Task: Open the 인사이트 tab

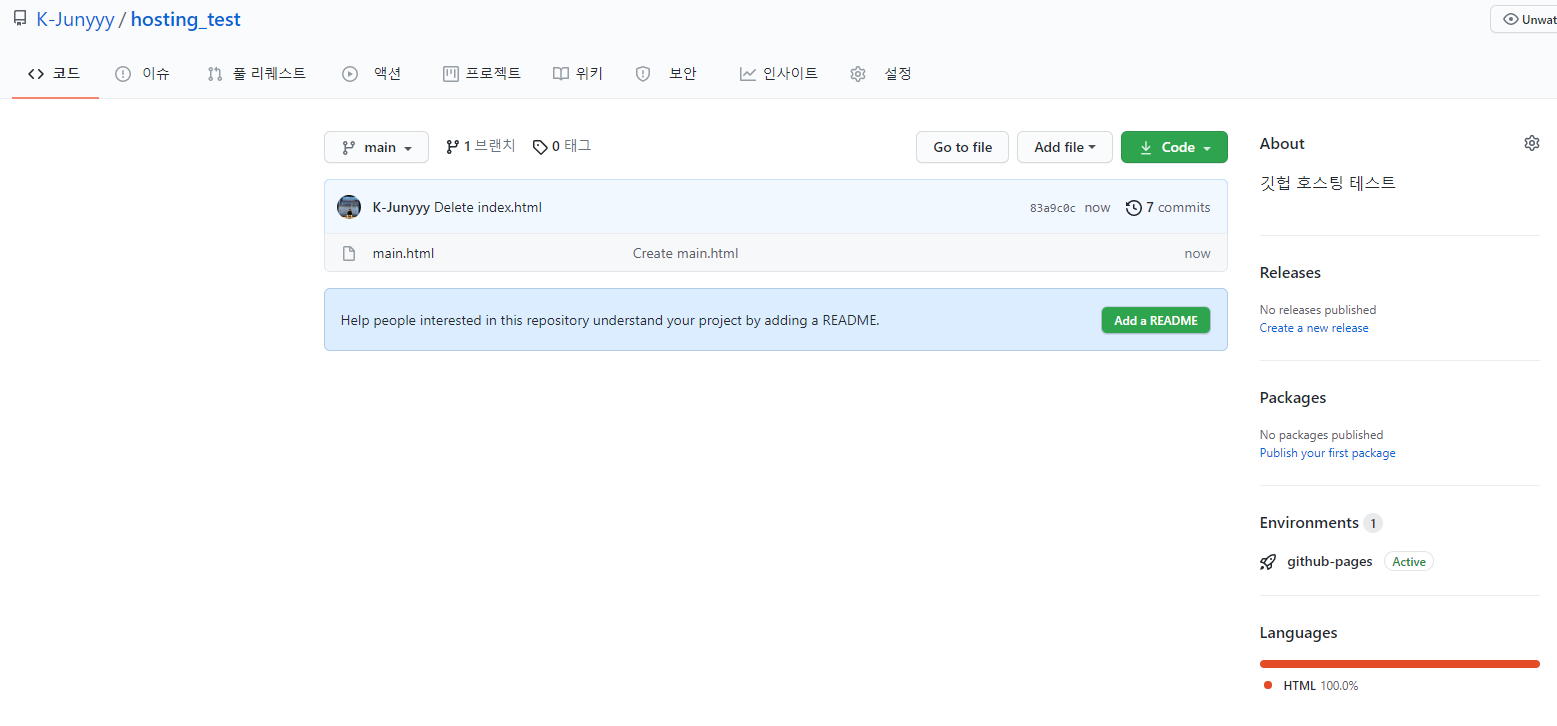Action: point(779,73)
